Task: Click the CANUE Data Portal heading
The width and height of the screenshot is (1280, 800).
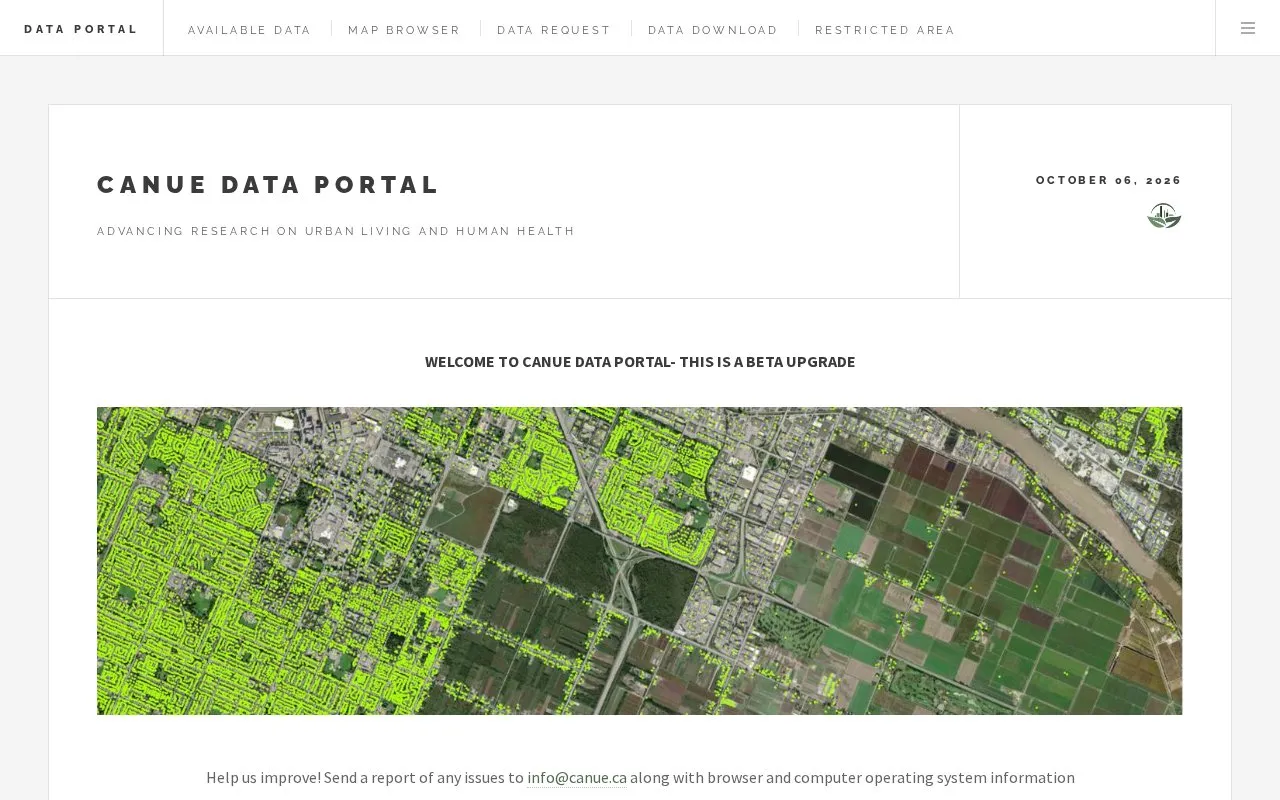Action: pyautogui.click(x=269, y=185)
